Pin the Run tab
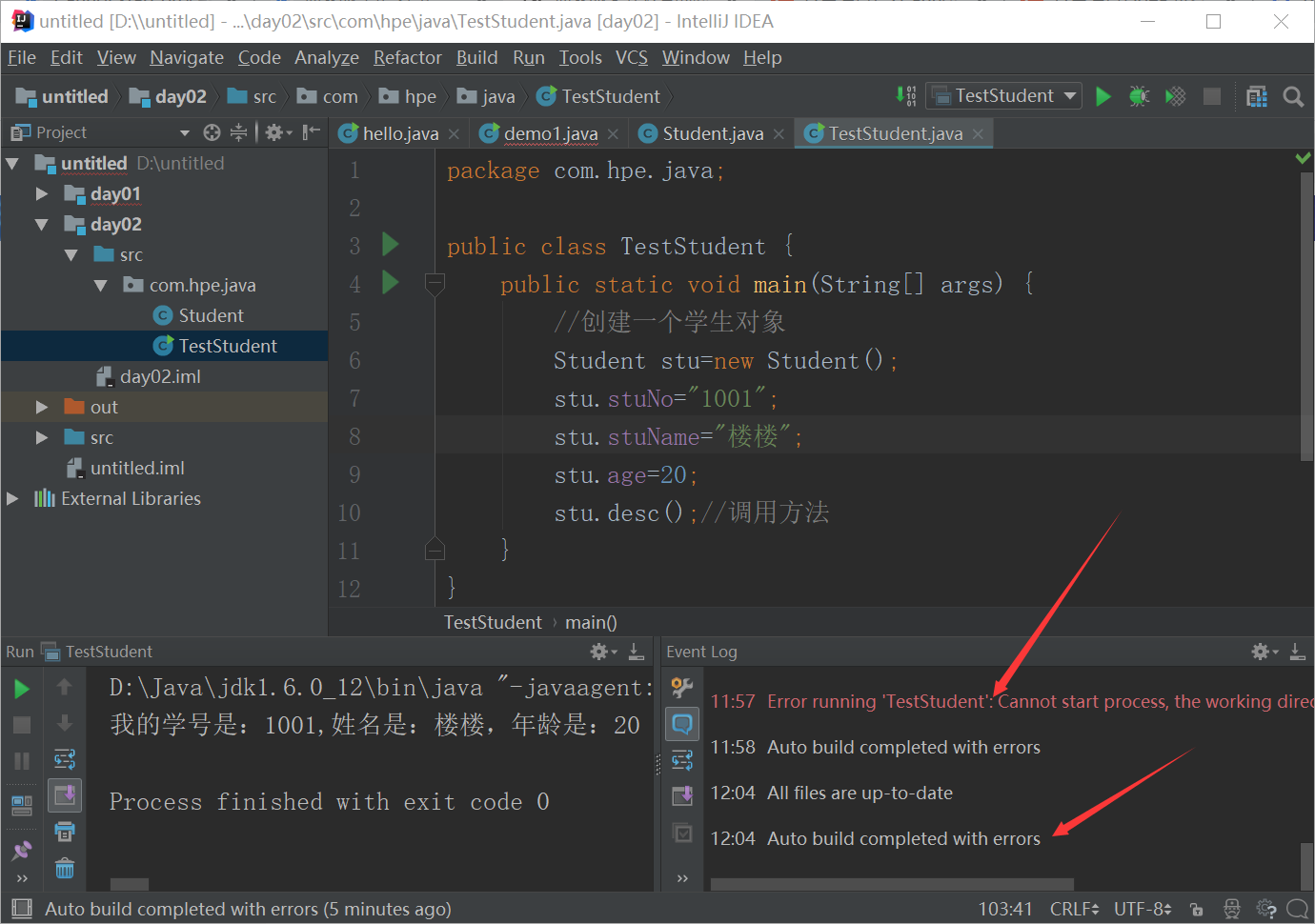 22,851
